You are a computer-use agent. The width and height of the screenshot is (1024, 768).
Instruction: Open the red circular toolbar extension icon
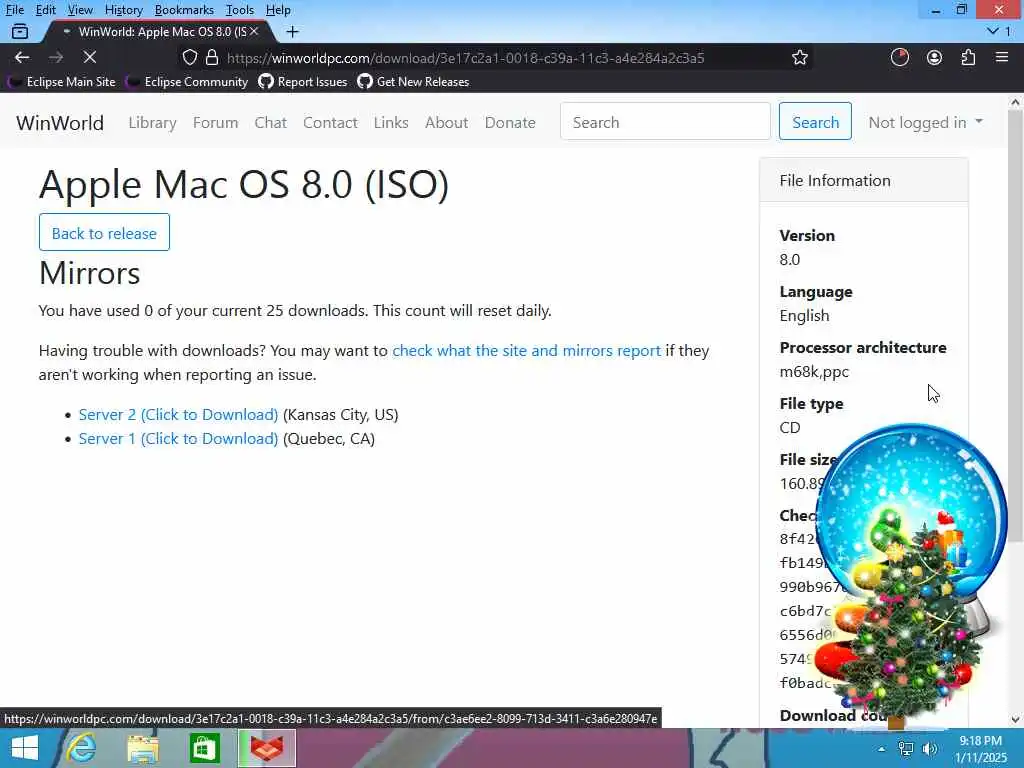(899, 57)
